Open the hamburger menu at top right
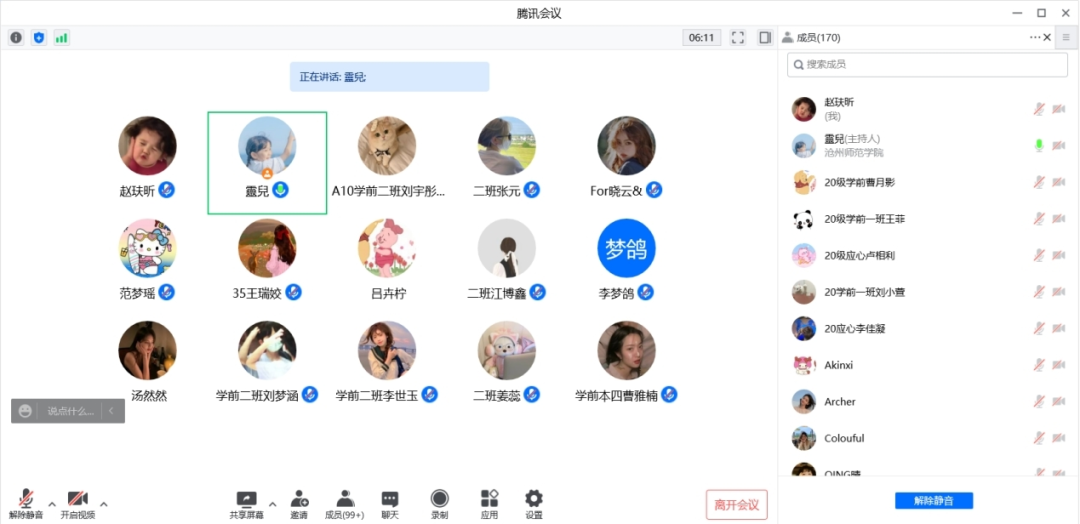Screen dimensions: 1080x524 [1066, 38]
